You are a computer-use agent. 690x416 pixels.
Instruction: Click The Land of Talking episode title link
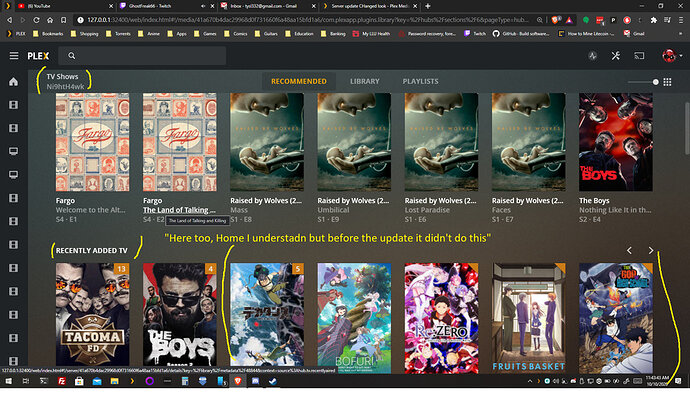(179, 210)
